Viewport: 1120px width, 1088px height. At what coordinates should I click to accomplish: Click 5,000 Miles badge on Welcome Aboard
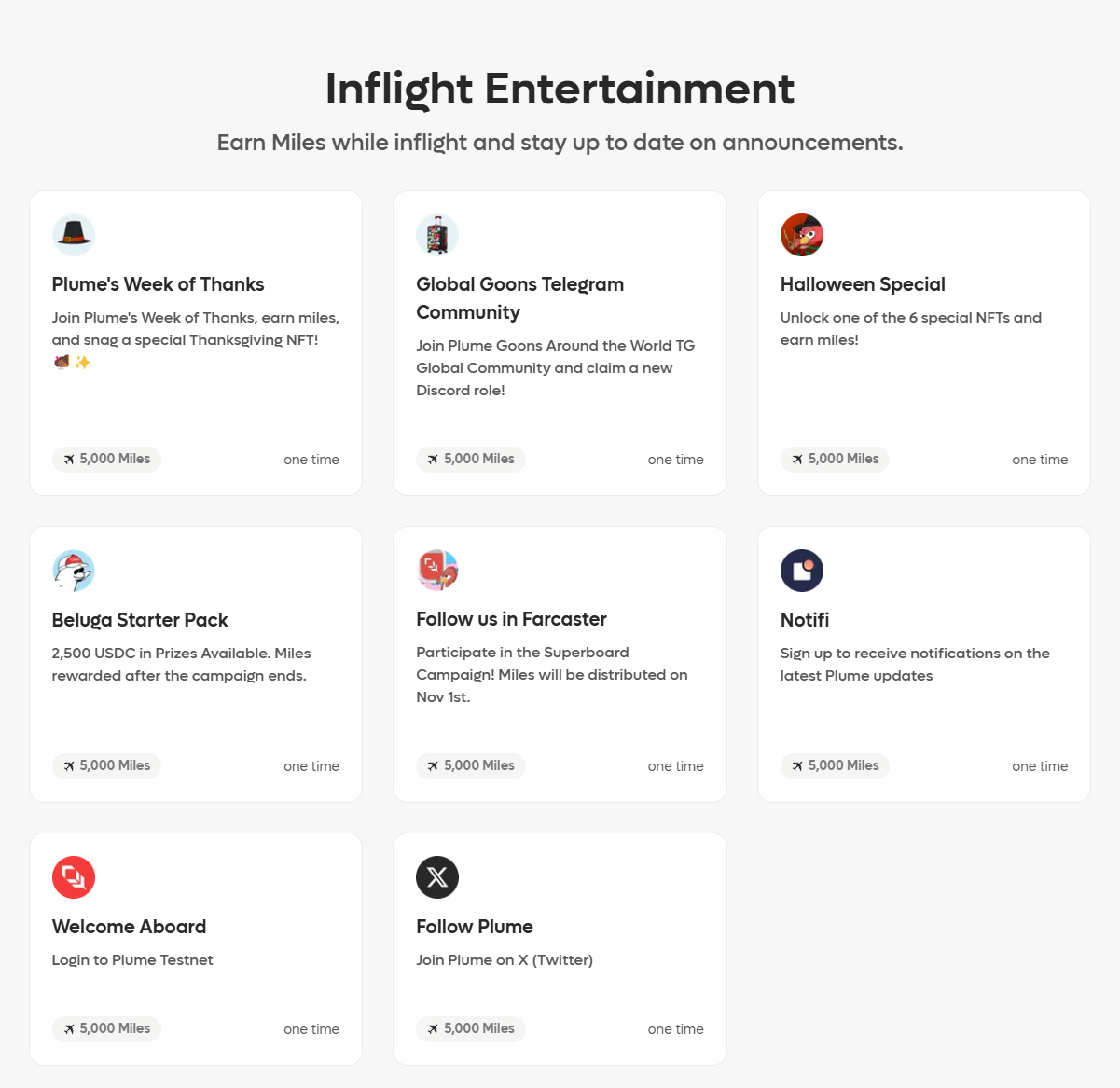point(106,1028)
